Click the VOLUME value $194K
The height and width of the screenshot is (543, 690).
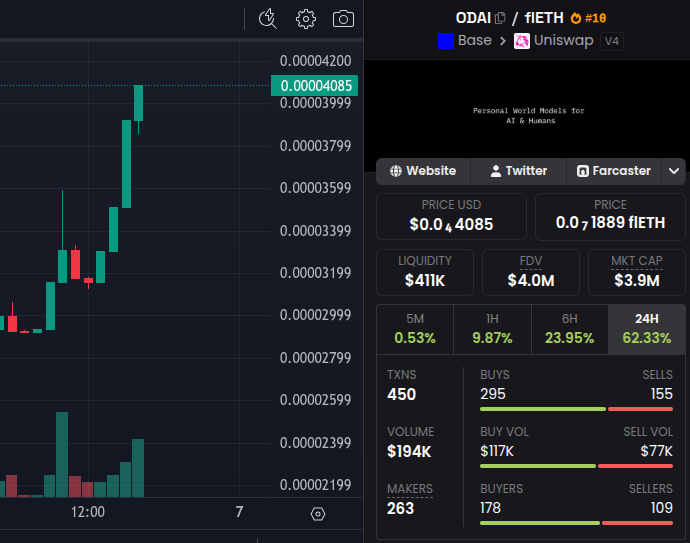point(409,451)
